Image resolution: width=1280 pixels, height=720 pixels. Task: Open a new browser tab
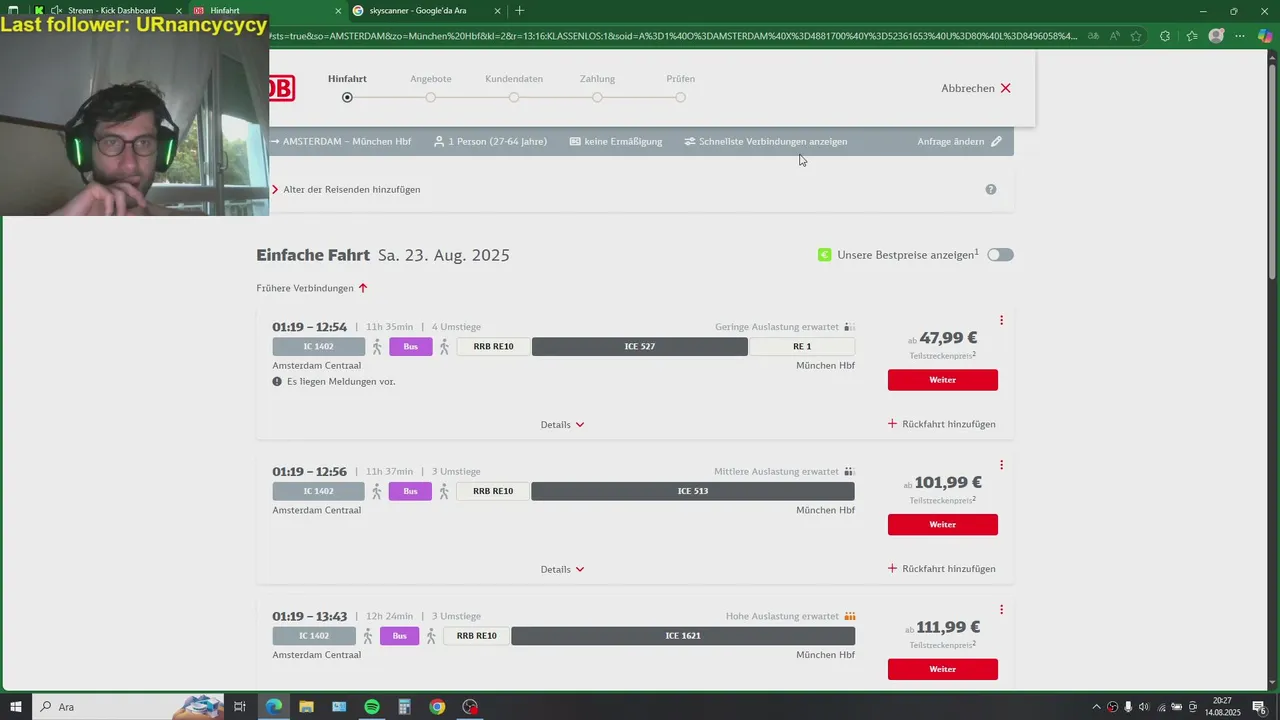tap(519, 11)
